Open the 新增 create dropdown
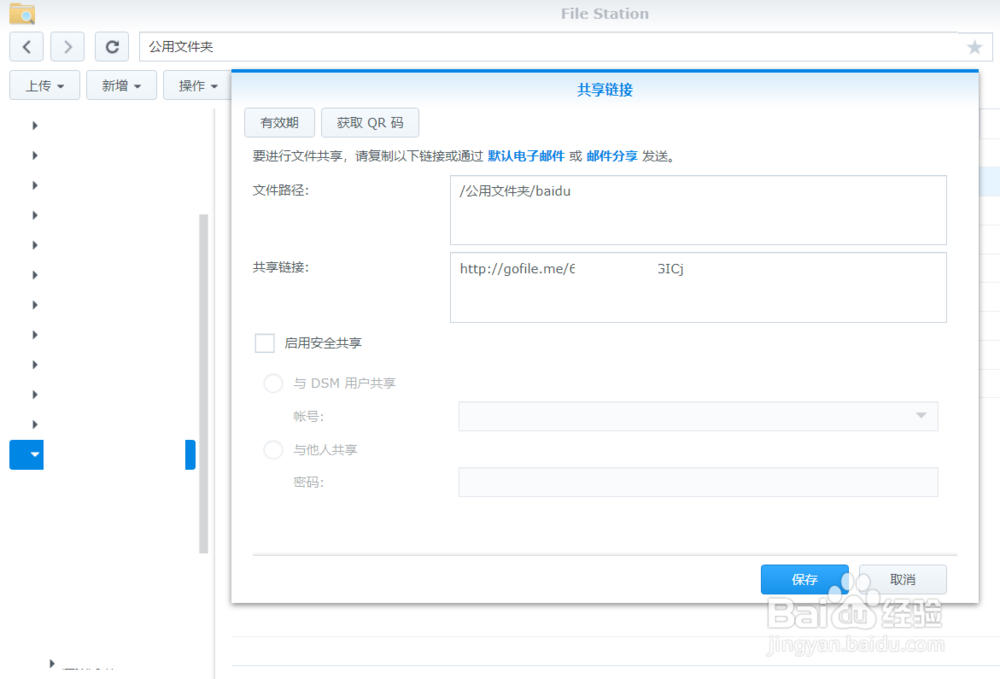Image resolution: width=1000 pixels, height=679 pixels. coord(121,85)
